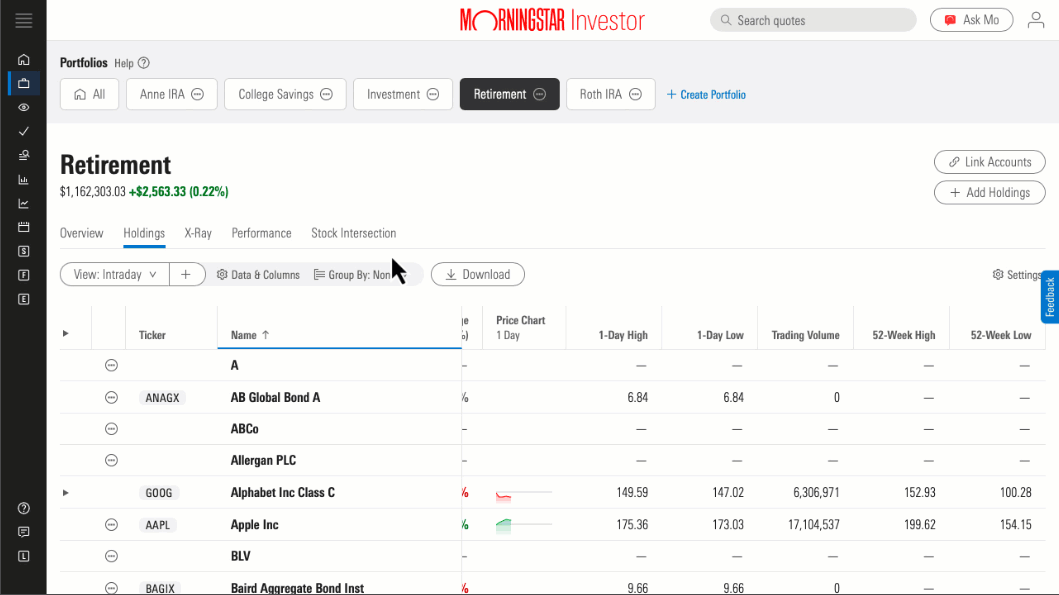Switch to the X-Ray tab
1059x595 pixels.
[198, 233]
